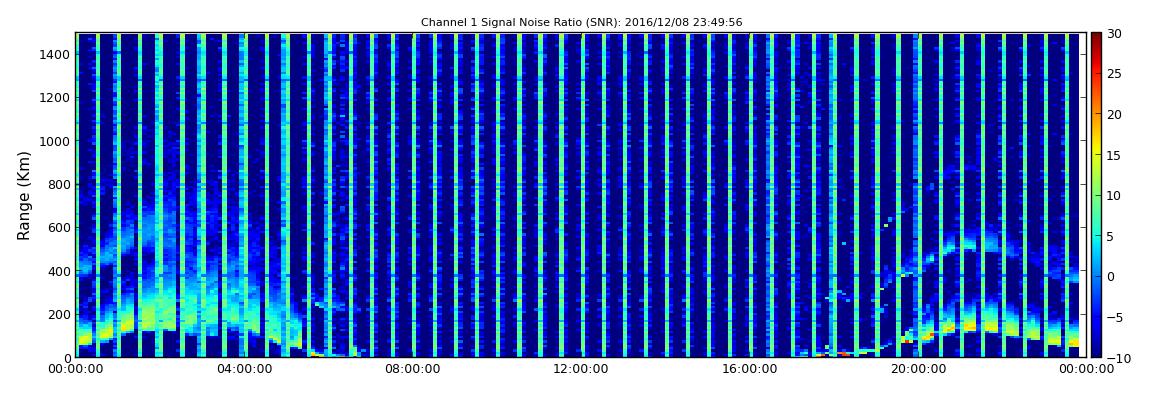
Task: Click the colorbar value 15
Action: click(1114, 155)
